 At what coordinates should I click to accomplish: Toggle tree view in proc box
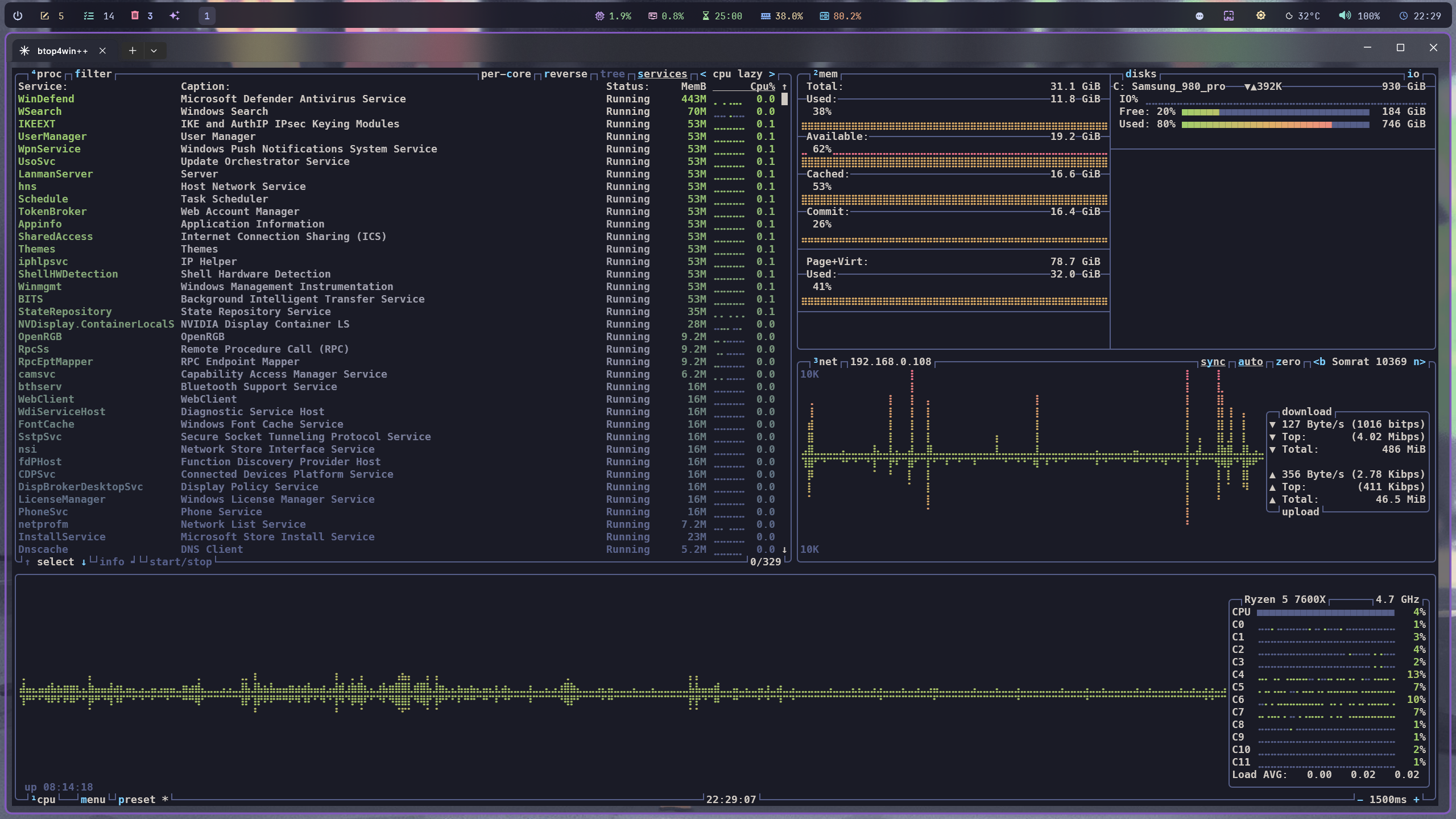(612, 74)
